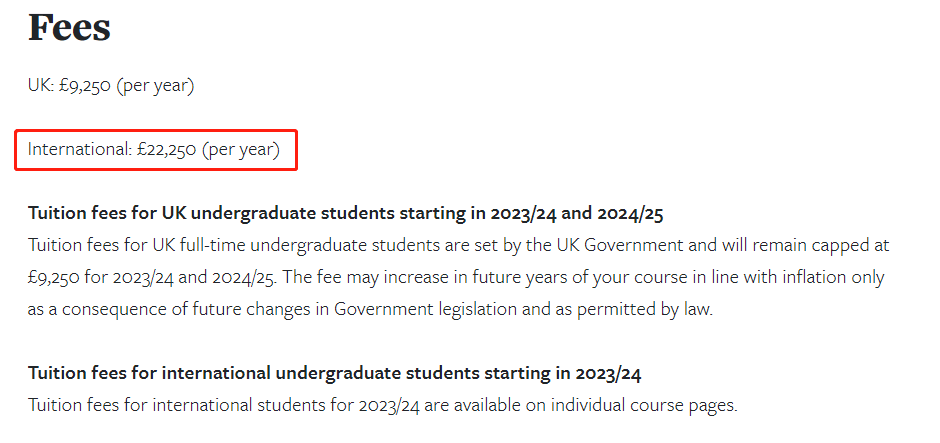Click the UK fee amount £9,250 at top
940x443 pixels.
coord(85,86)
